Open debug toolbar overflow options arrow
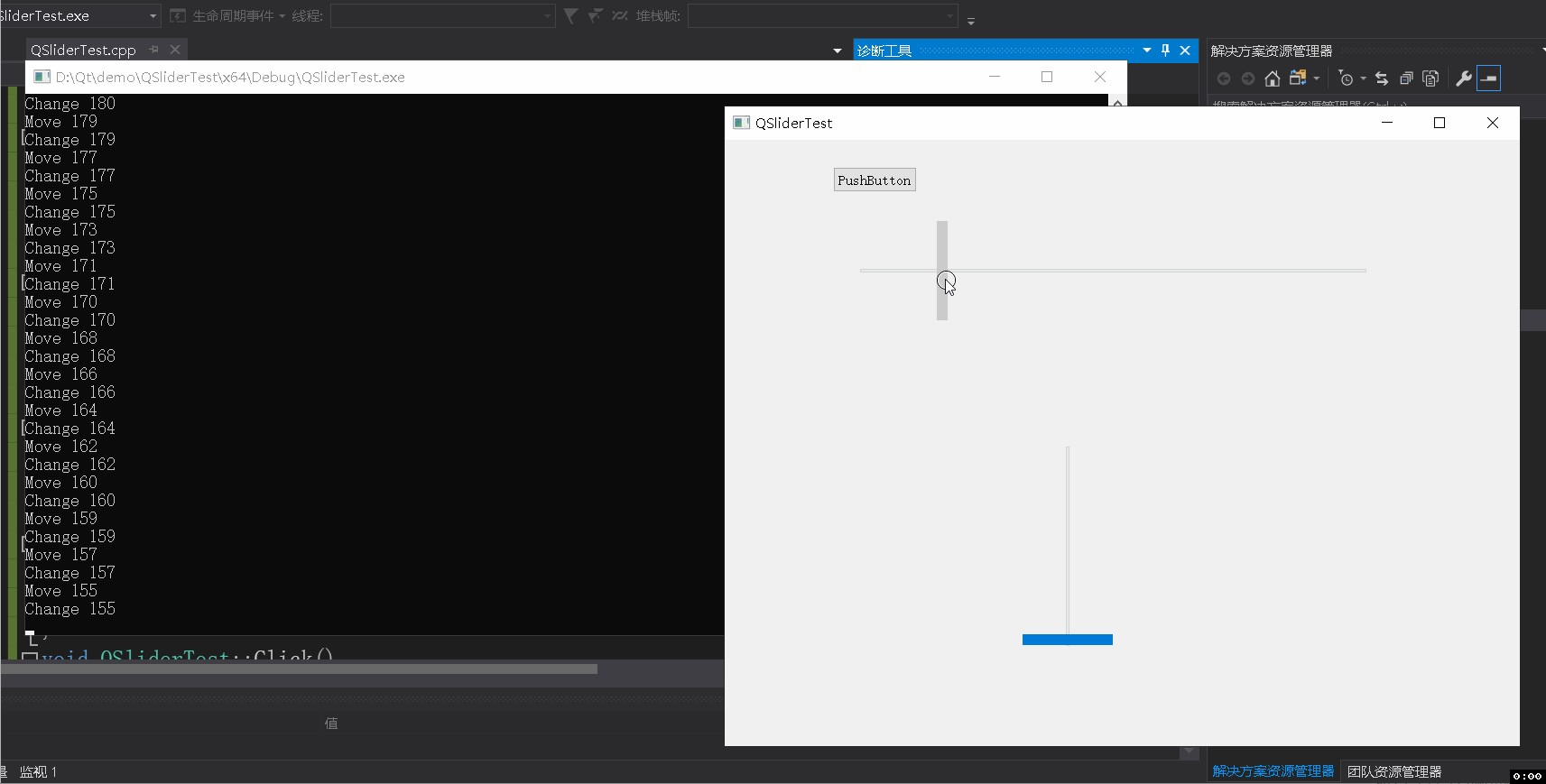The height and width of the screenshot is (784, 1546). [971, 20]
